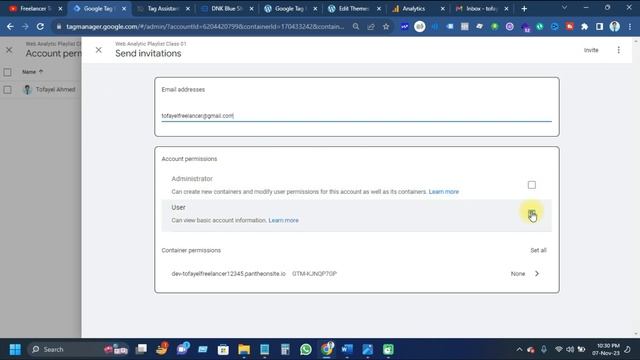Click Set all container permissions
Viewport: 640px width, 360px height.
(538, 250)
